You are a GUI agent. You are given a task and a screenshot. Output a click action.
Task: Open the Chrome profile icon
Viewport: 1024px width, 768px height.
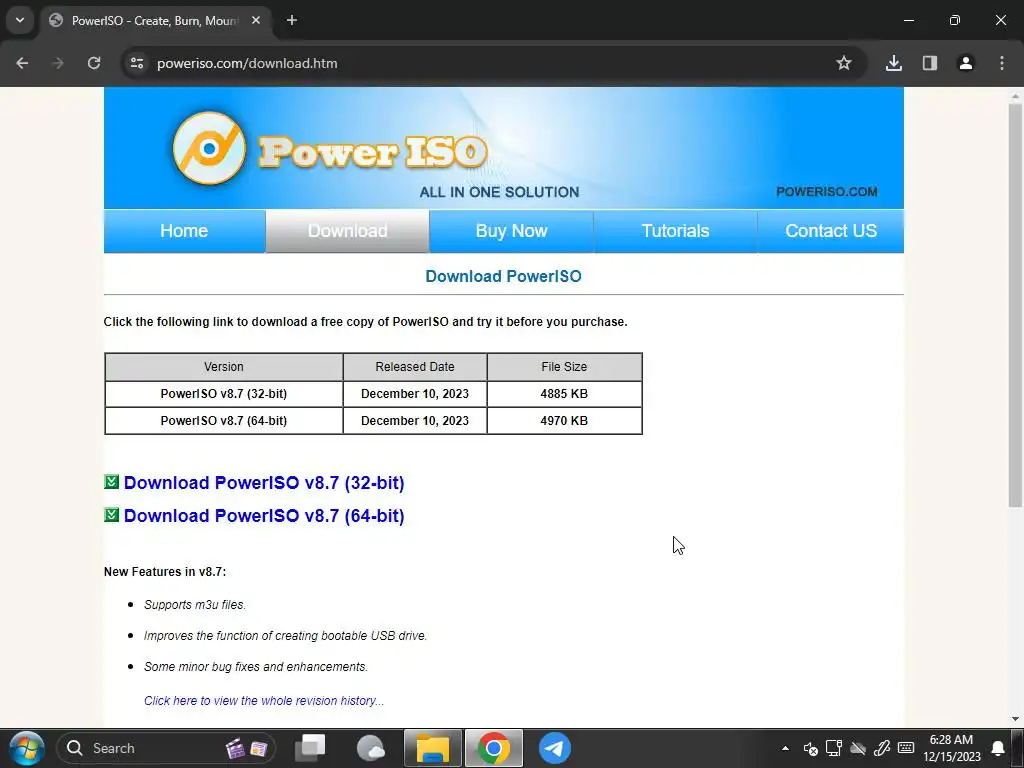click(x=966, y=63)
